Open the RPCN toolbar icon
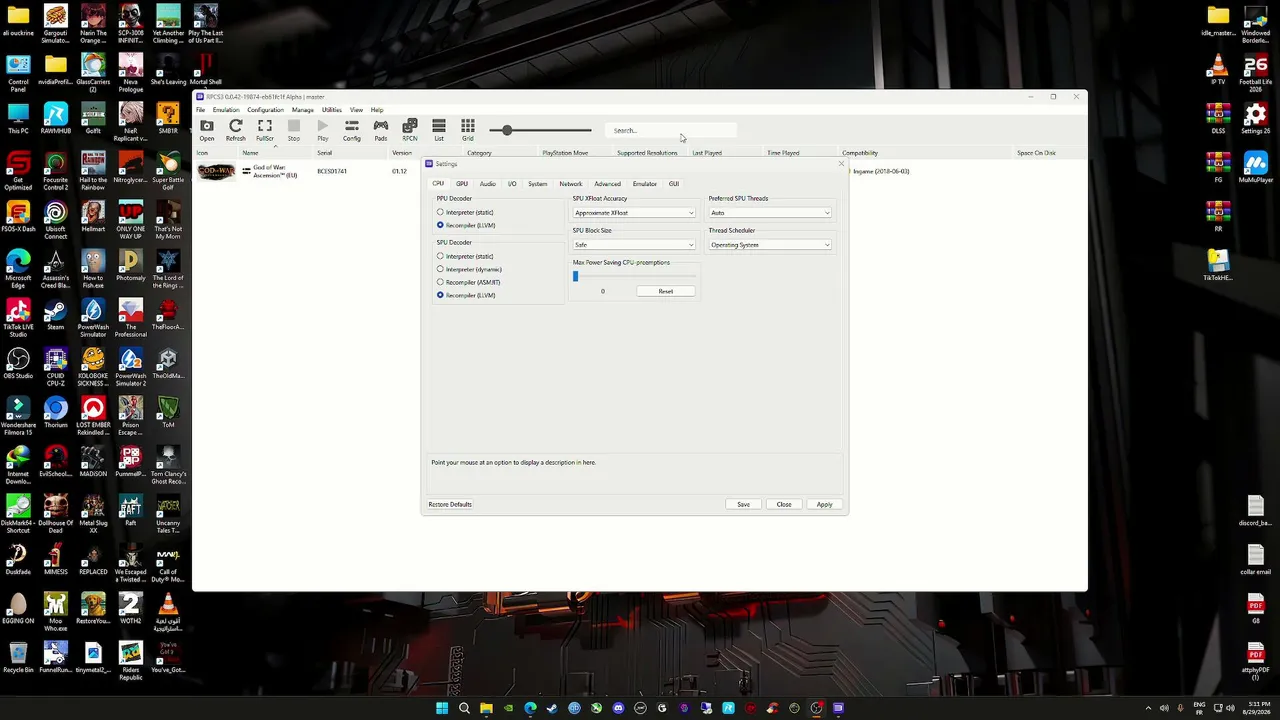This screenshot has height=720, width=1280. point(409,129)
